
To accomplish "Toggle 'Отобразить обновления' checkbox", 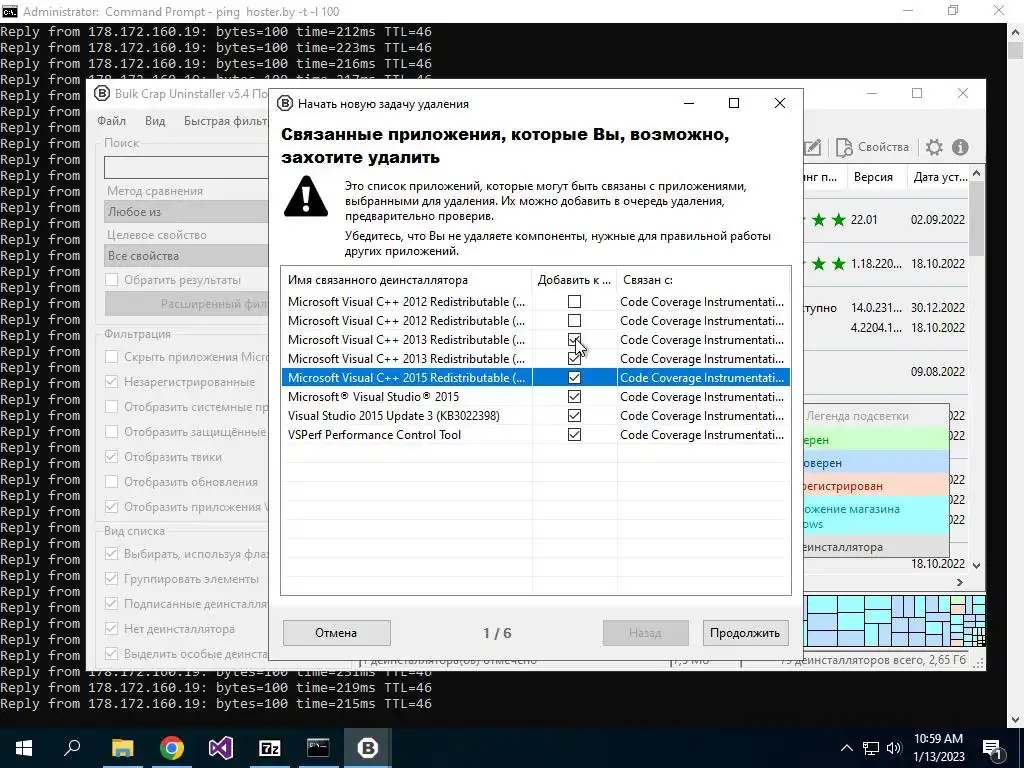I will click(112, 482).
